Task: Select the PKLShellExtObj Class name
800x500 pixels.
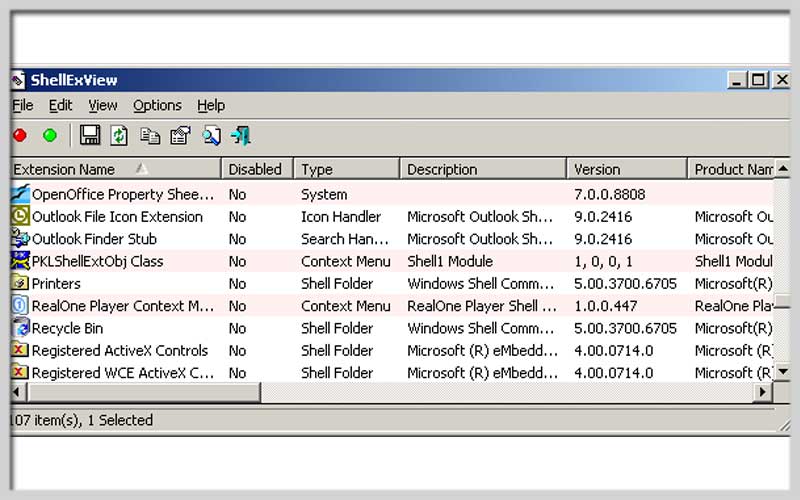Action: 97,261
